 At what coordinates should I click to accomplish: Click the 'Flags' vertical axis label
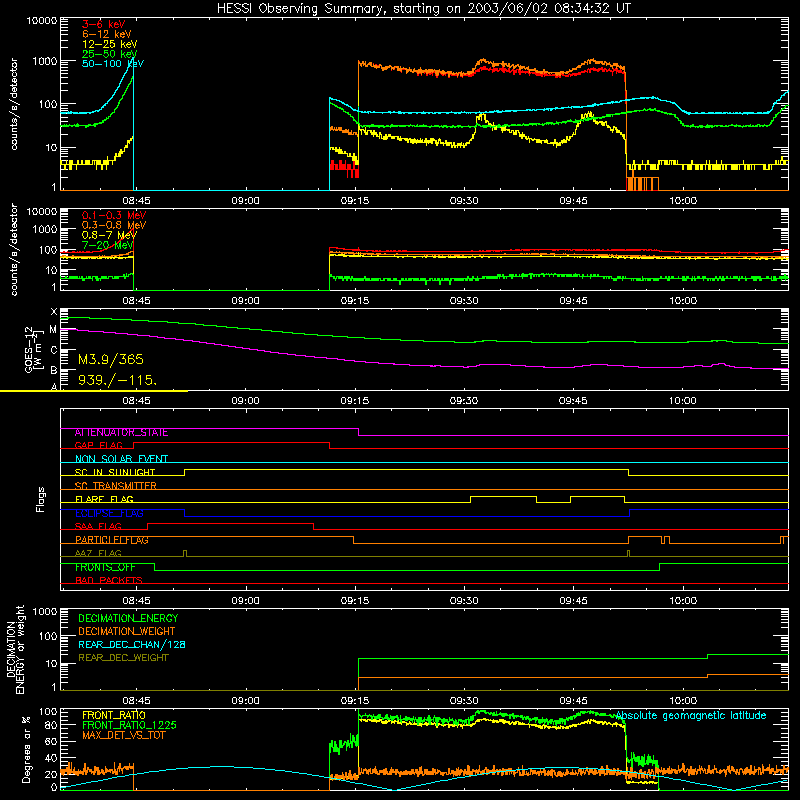click(41, 499)
